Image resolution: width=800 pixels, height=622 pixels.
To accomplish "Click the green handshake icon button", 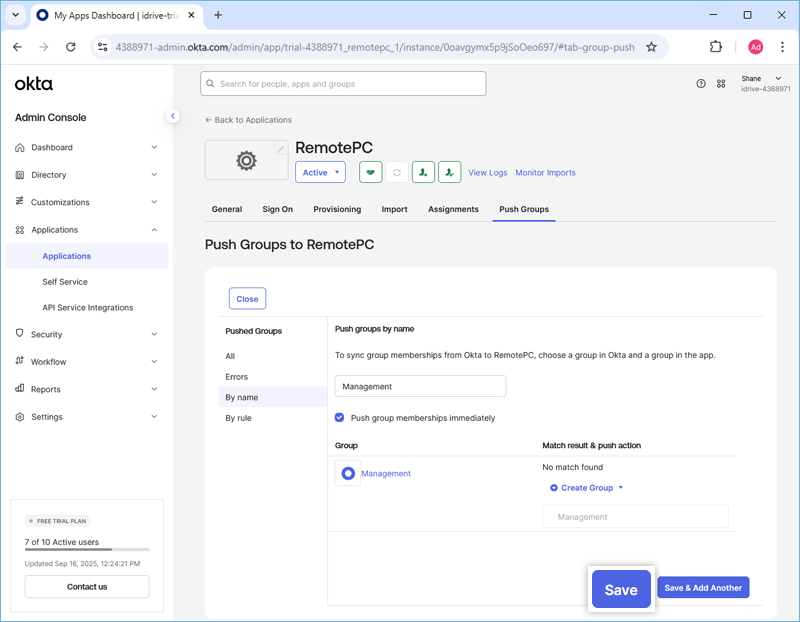I will (x=371, y=172).
